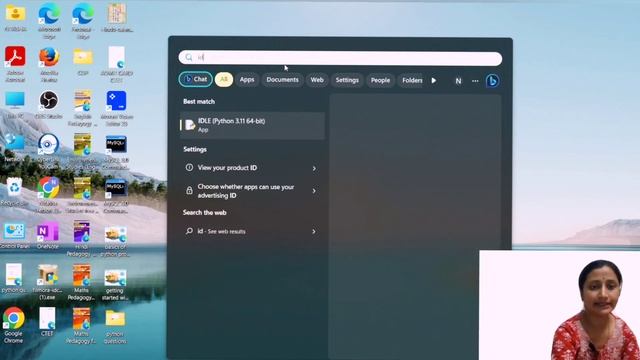Open the user folder desktop icon
The width and height of the screenshot is (640, 360).
click(x=15, y=18)
